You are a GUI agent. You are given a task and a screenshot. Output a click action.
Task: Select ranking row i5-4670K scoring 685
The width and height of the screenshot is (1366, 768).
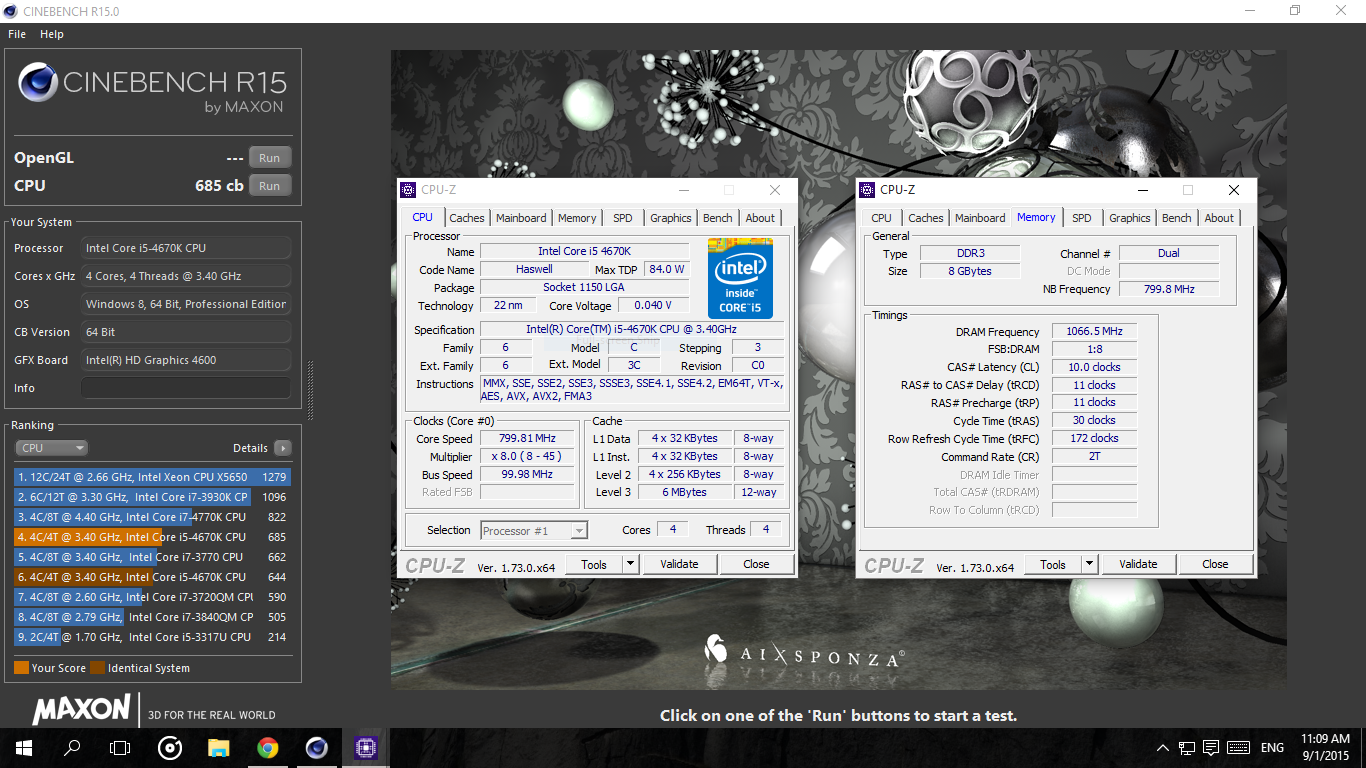click(152, 537)
